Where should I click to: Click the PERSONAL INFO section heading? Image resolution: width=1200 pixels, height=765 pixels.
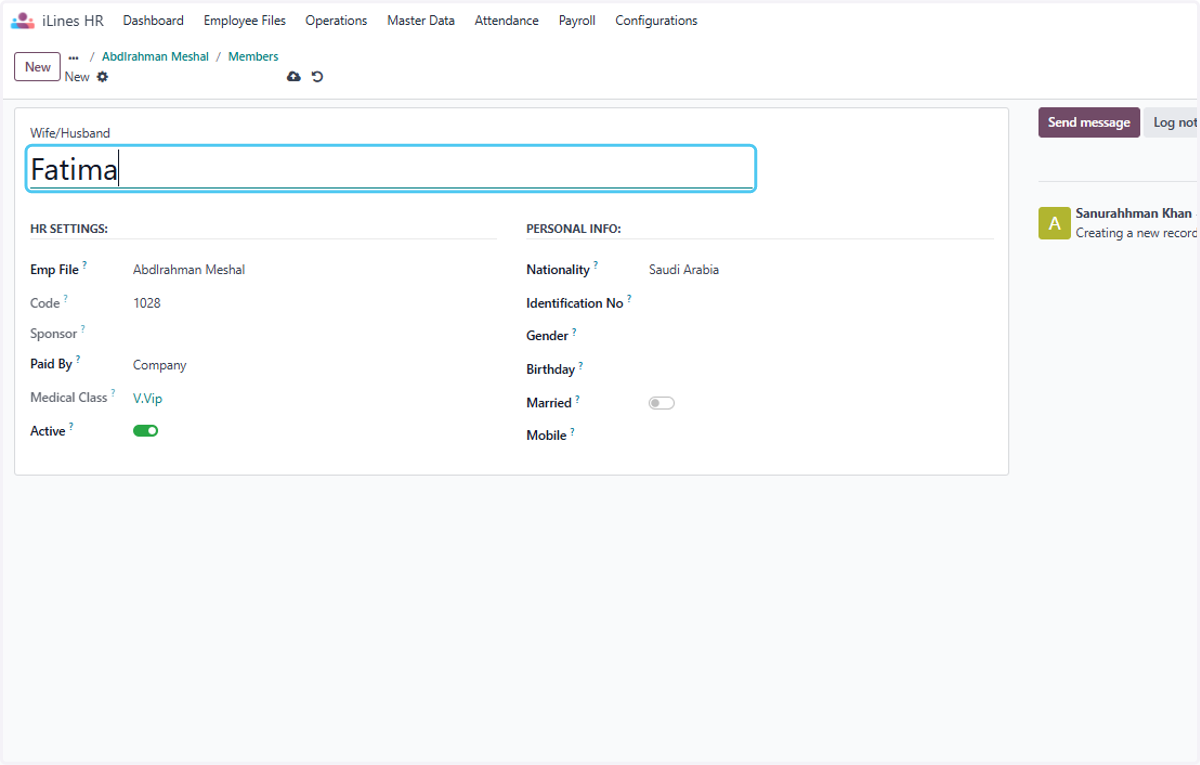click(x=574, y=229)
